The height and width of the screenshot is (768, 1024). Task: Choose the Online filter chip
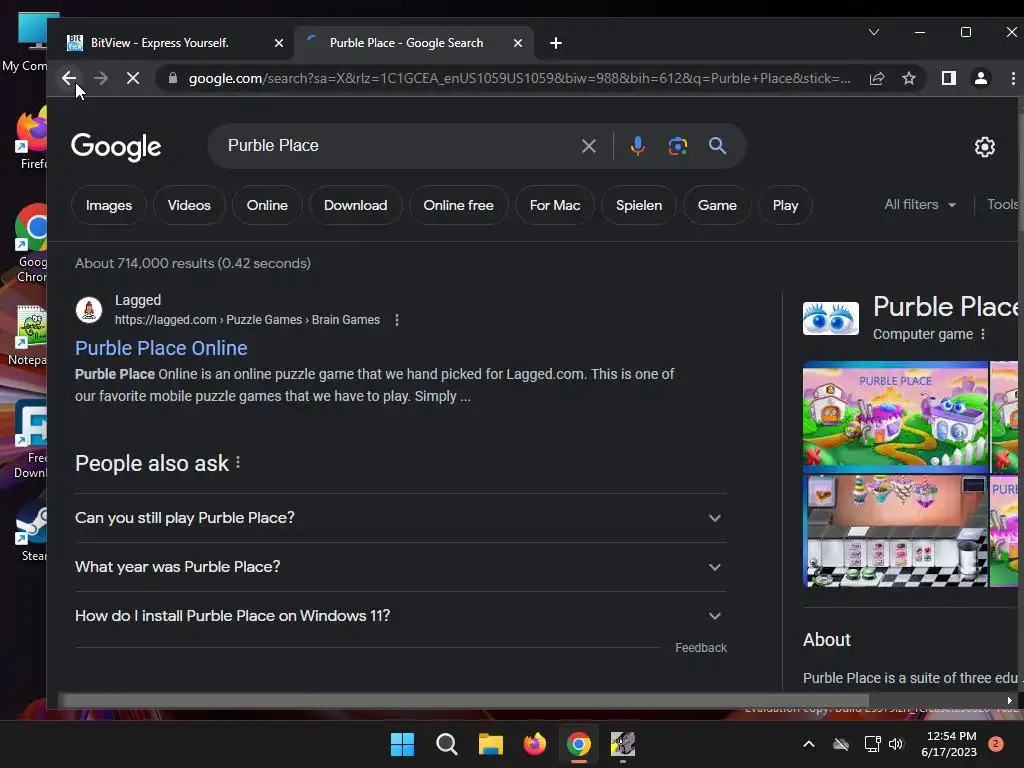click(267, 205)
